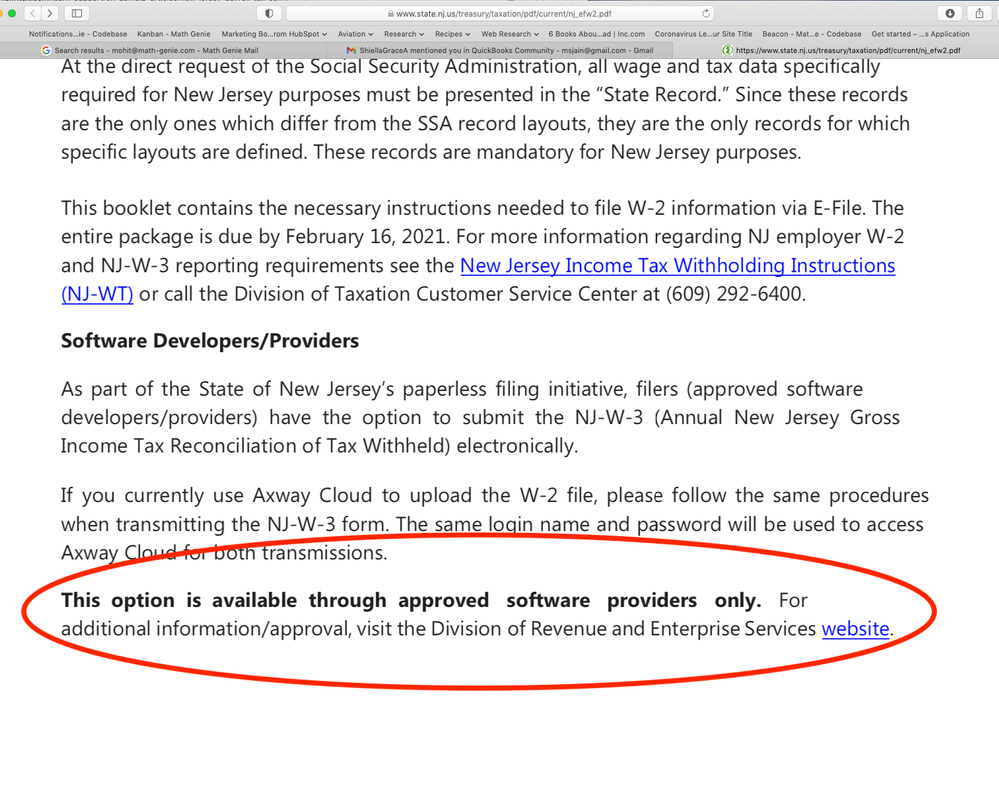Open the Get started Application bookmark

[920, 34]
